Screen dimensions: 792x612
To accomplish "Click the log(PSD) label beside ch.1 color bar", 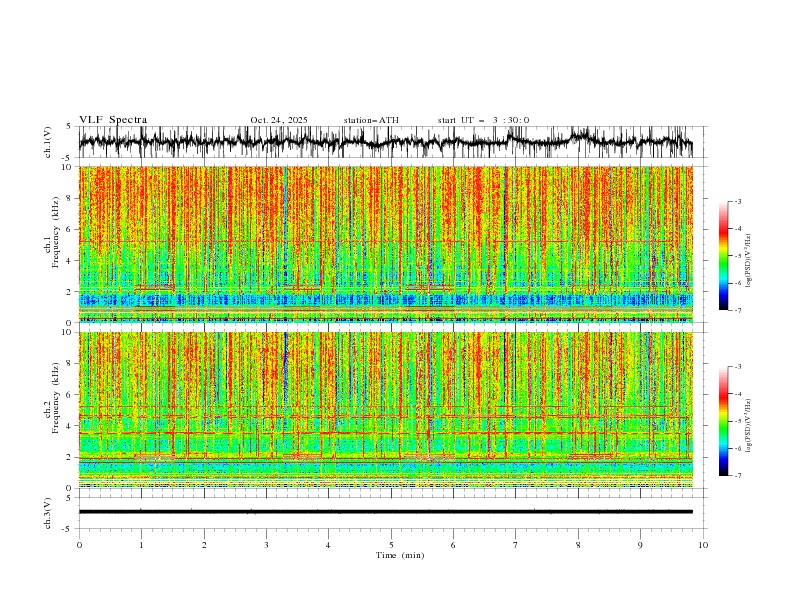I will coord(748,261).
